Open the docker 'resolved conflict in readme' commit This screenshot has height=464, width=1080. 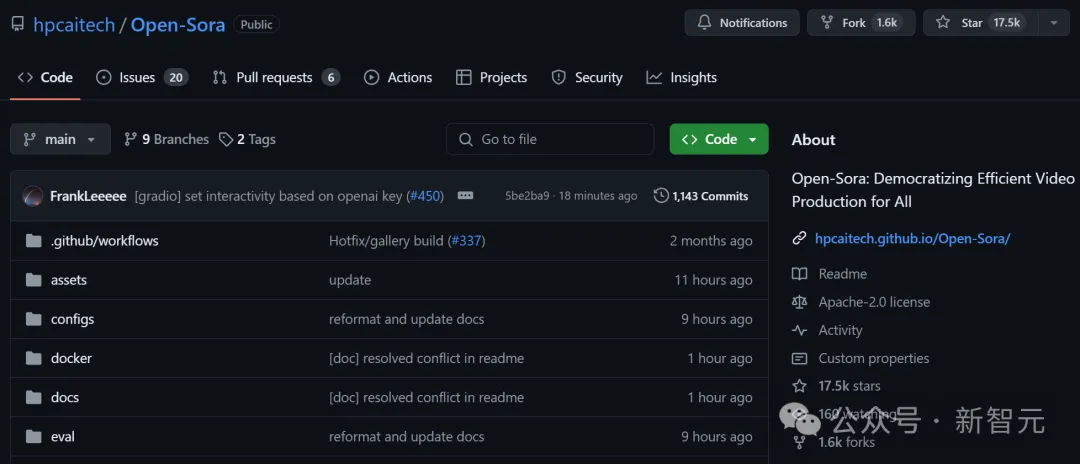pyautogui.click(x=426, y=359)
